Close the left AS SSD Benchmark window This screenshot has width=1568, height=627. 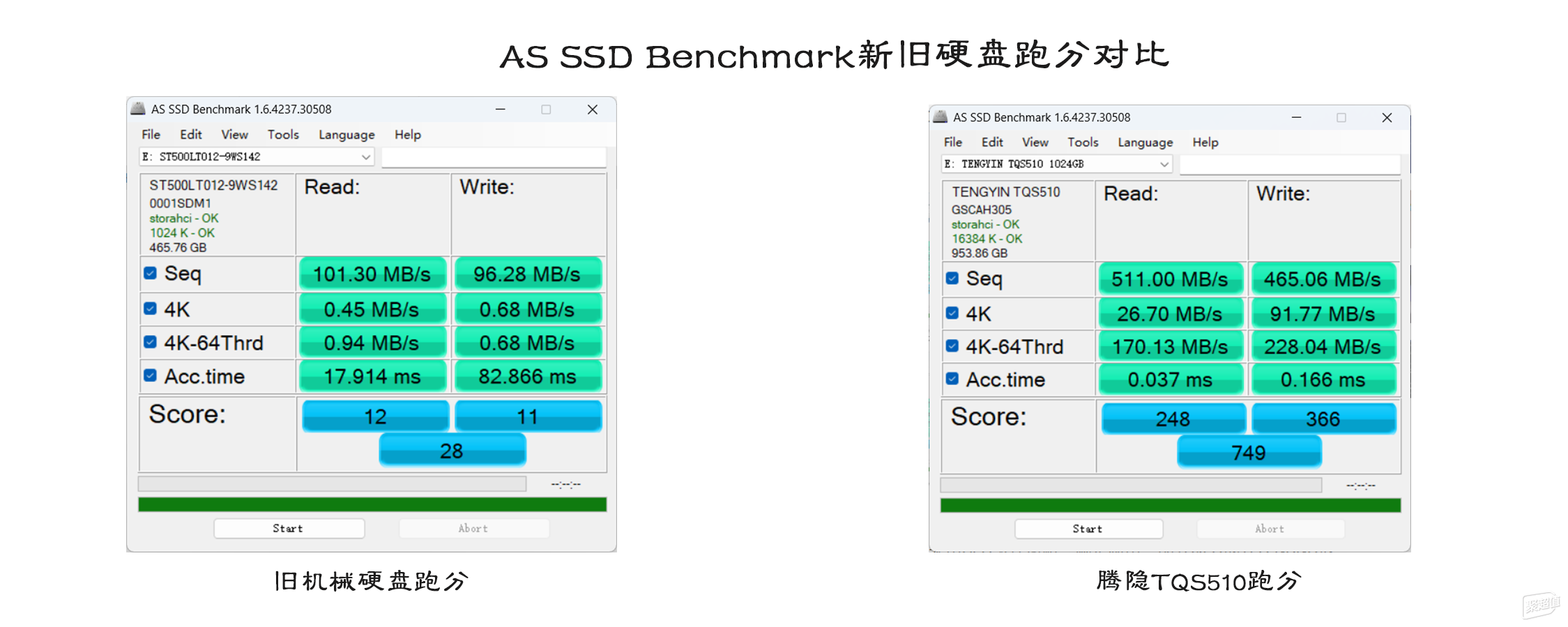(592, 109)
